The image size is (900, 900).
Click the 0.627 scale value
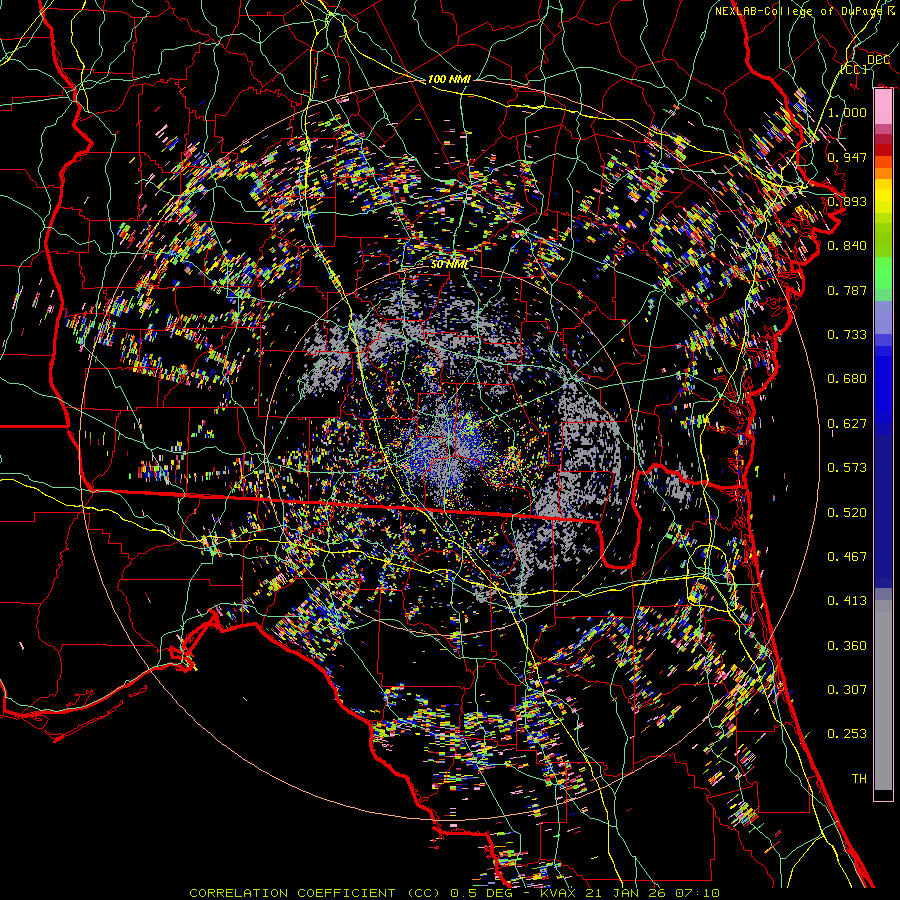(x=847, y=424)
